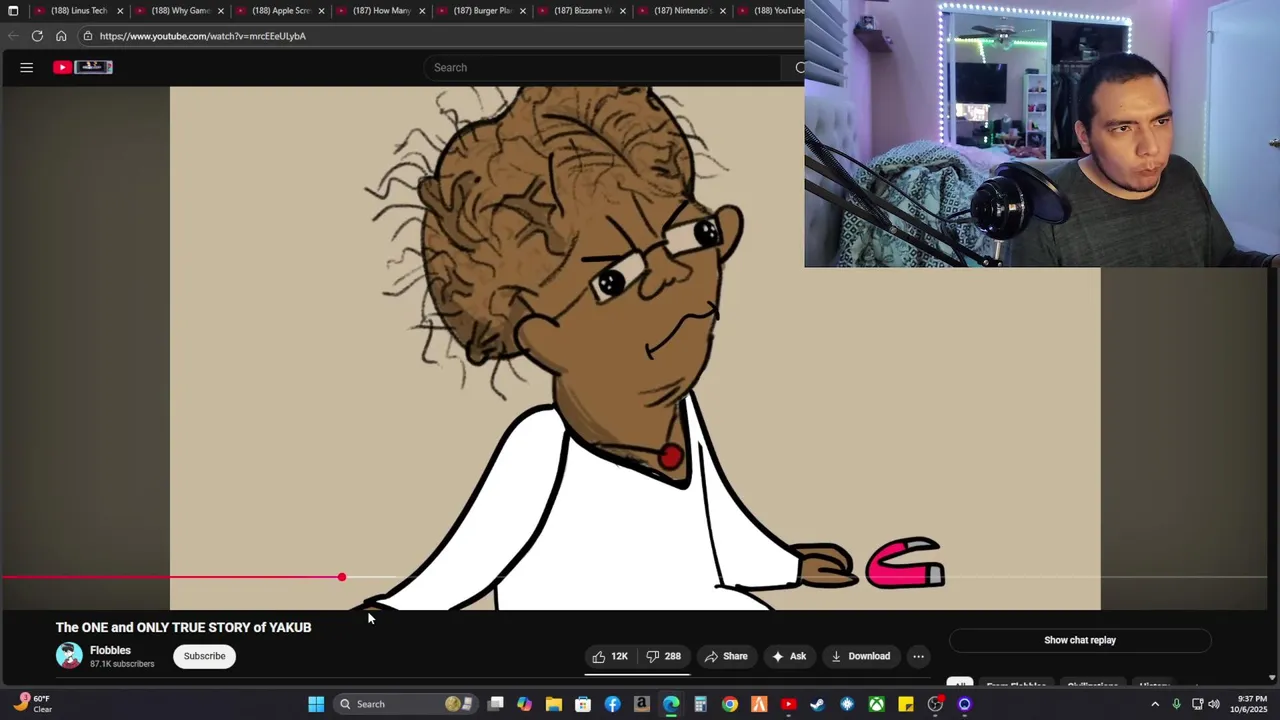Switch to Microsoft Edge in taskbar
Viewport: 1280px width, 720px height.
[x=671, y=704]
